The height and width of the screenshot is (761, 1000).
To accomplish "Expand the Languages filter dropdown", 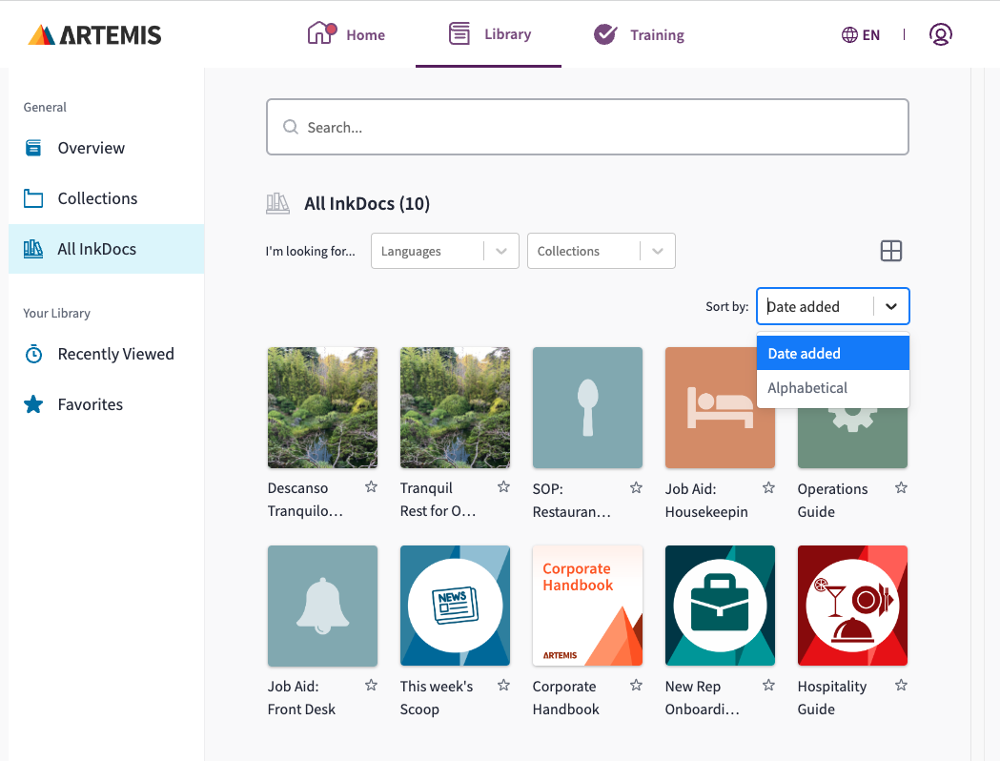I will click(x=444, y=251).
